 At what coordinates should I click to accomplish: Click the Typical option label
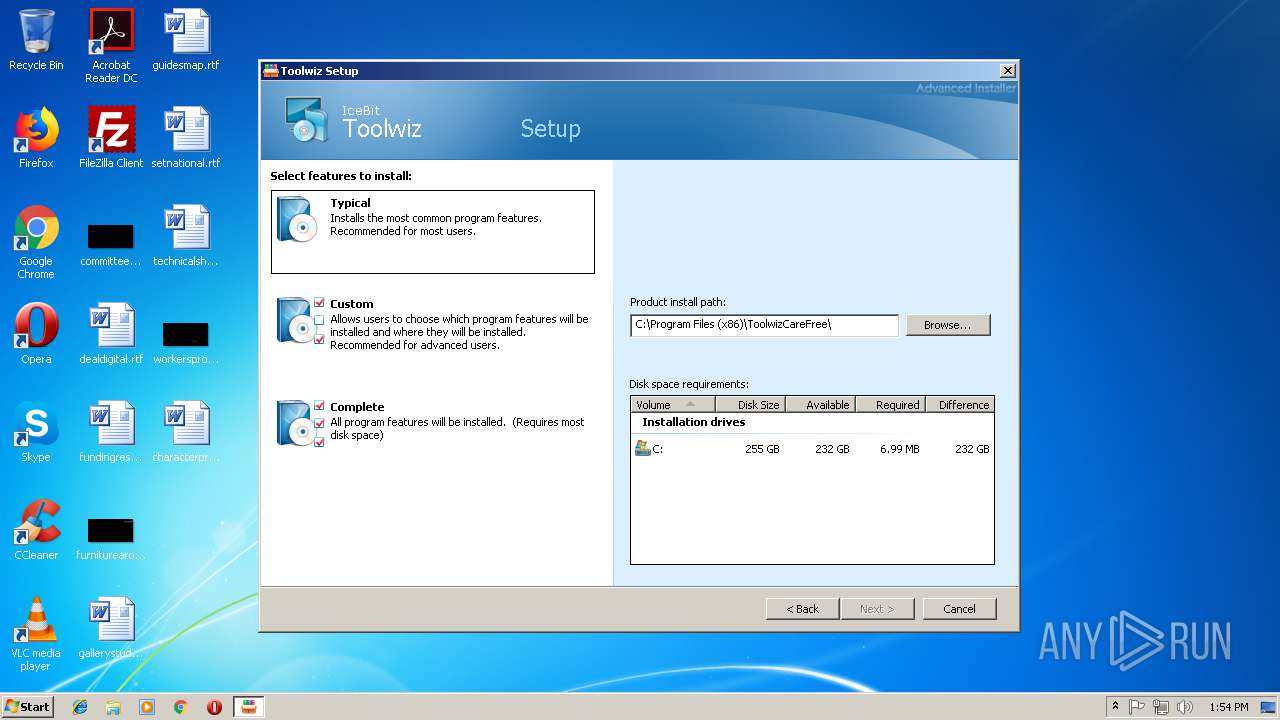click(350, 203)
